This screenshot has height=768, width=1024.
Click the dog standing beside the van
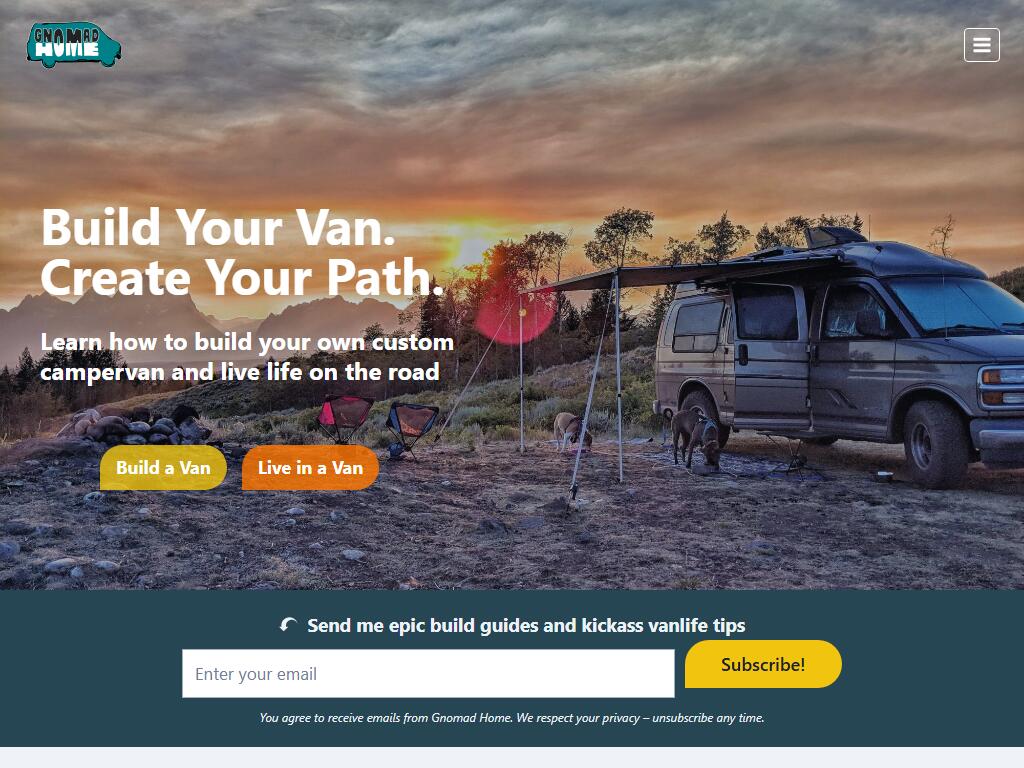click(x=696, y=437)
